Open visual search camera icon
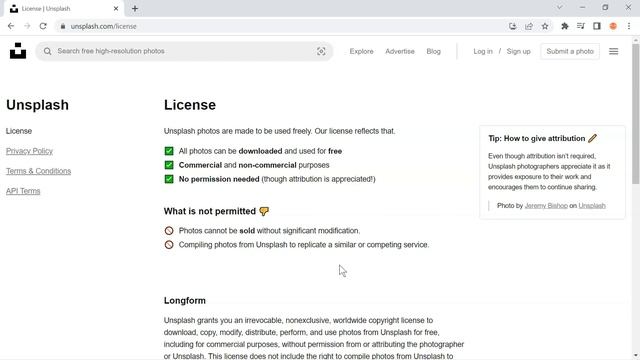The image size is (640, 360). point(321,51)
